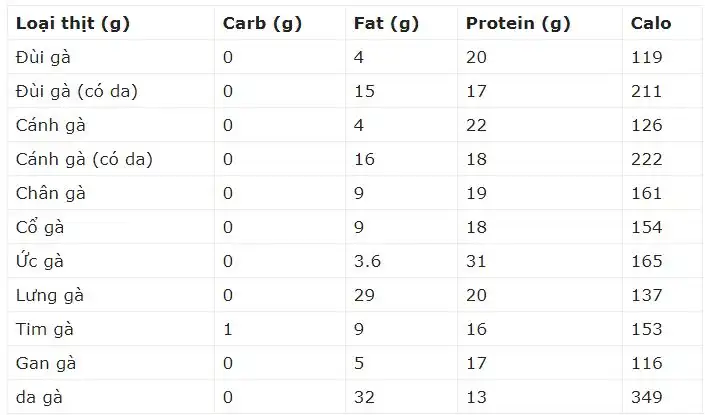The height and width of the screenshot is (415, 705).
Task: Select the 'da gà' row label
Action: [x=39, y=397]
